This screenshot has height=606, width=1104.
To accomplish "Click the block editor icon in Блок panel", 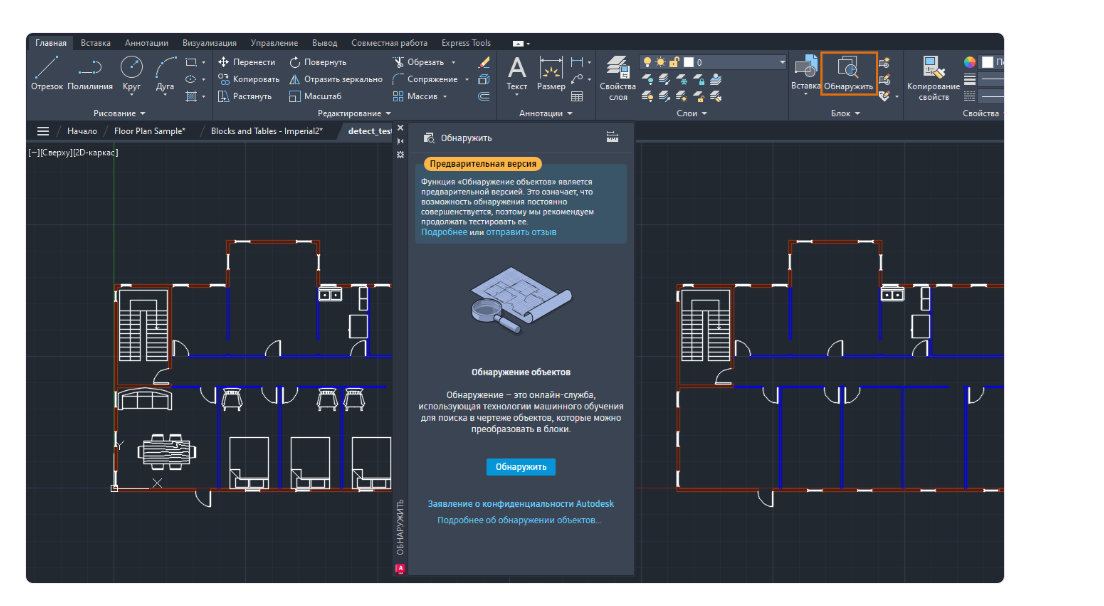I will 885,80.
